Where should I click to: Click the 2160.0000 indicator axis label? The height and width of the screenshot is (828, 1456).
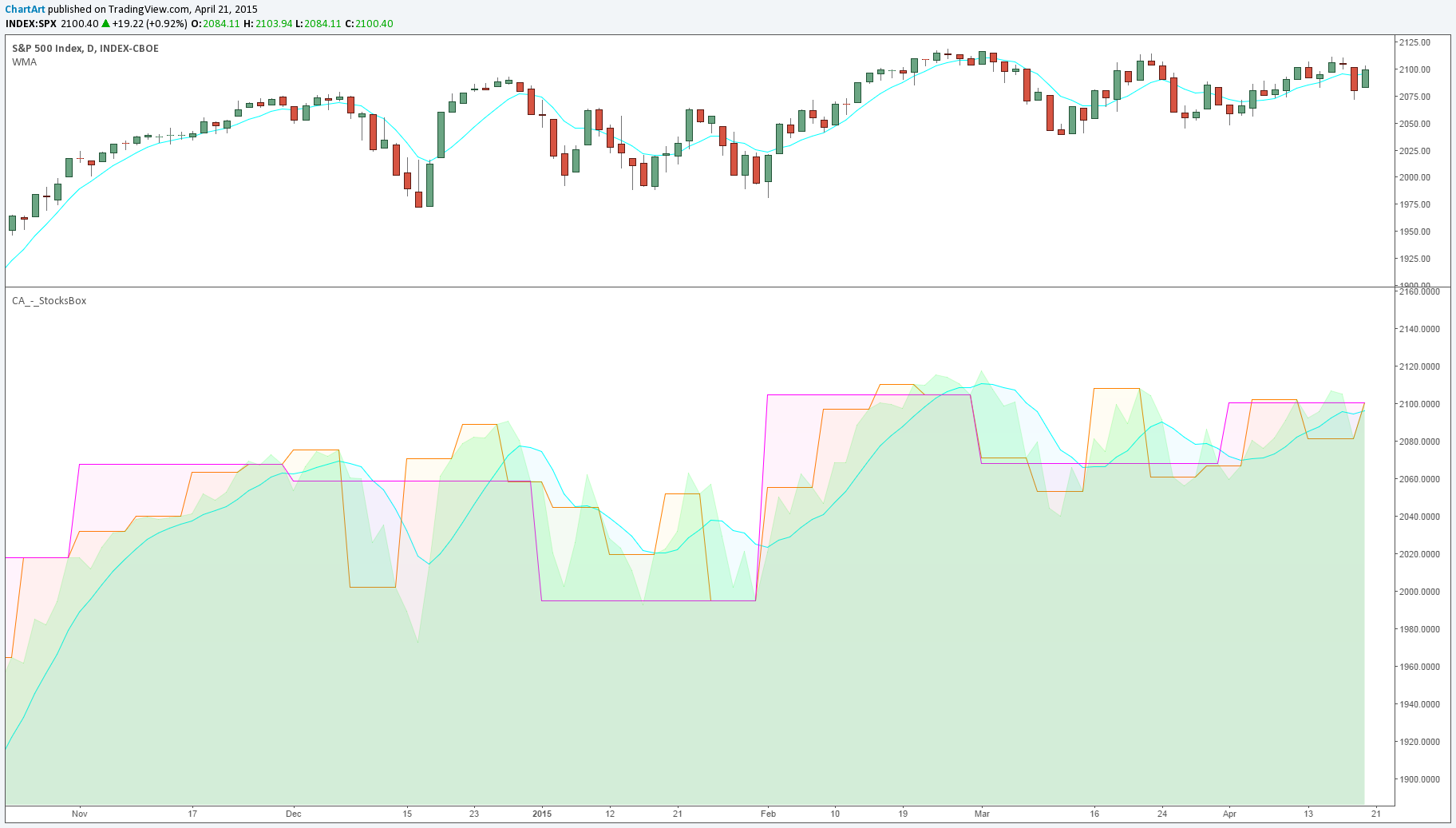coord(1419,291)
